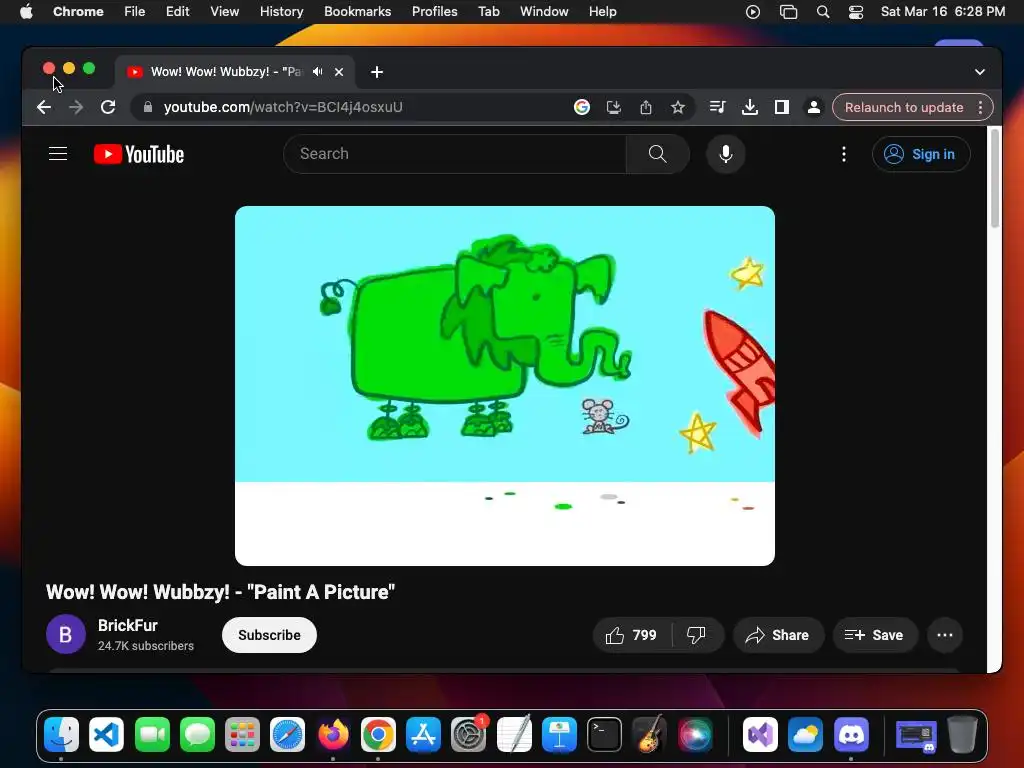Viewport: 1024px width, 768px height.
Task: Click the video title text
Action: click(220, 592)
